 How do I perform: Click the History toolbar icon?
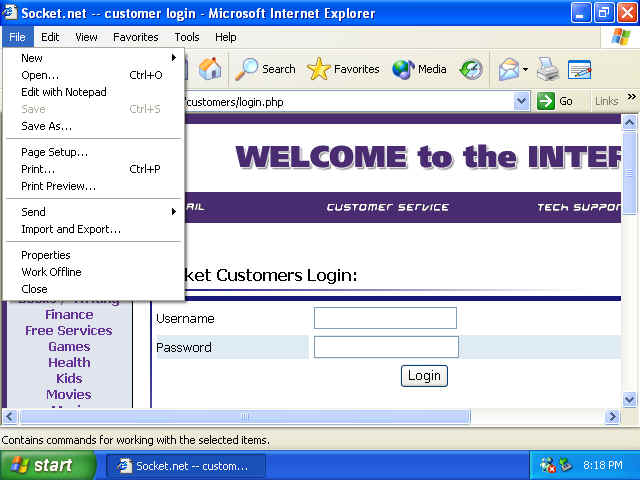coord(471,69)
